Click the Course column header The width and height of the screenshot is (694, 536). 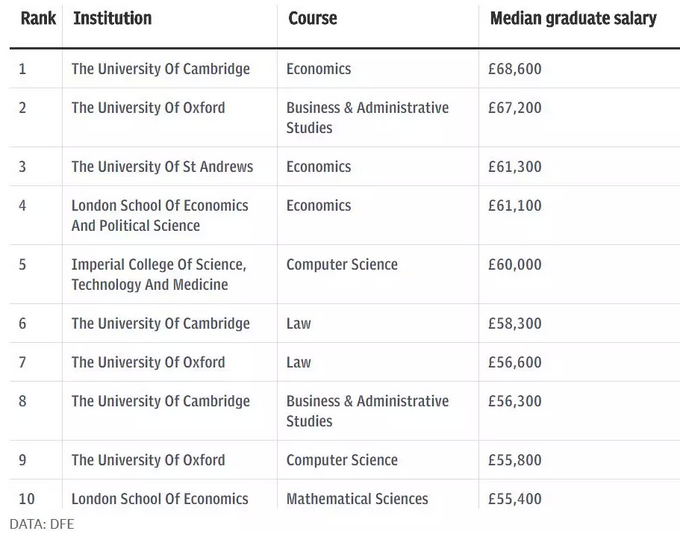(x=312, y=19)
